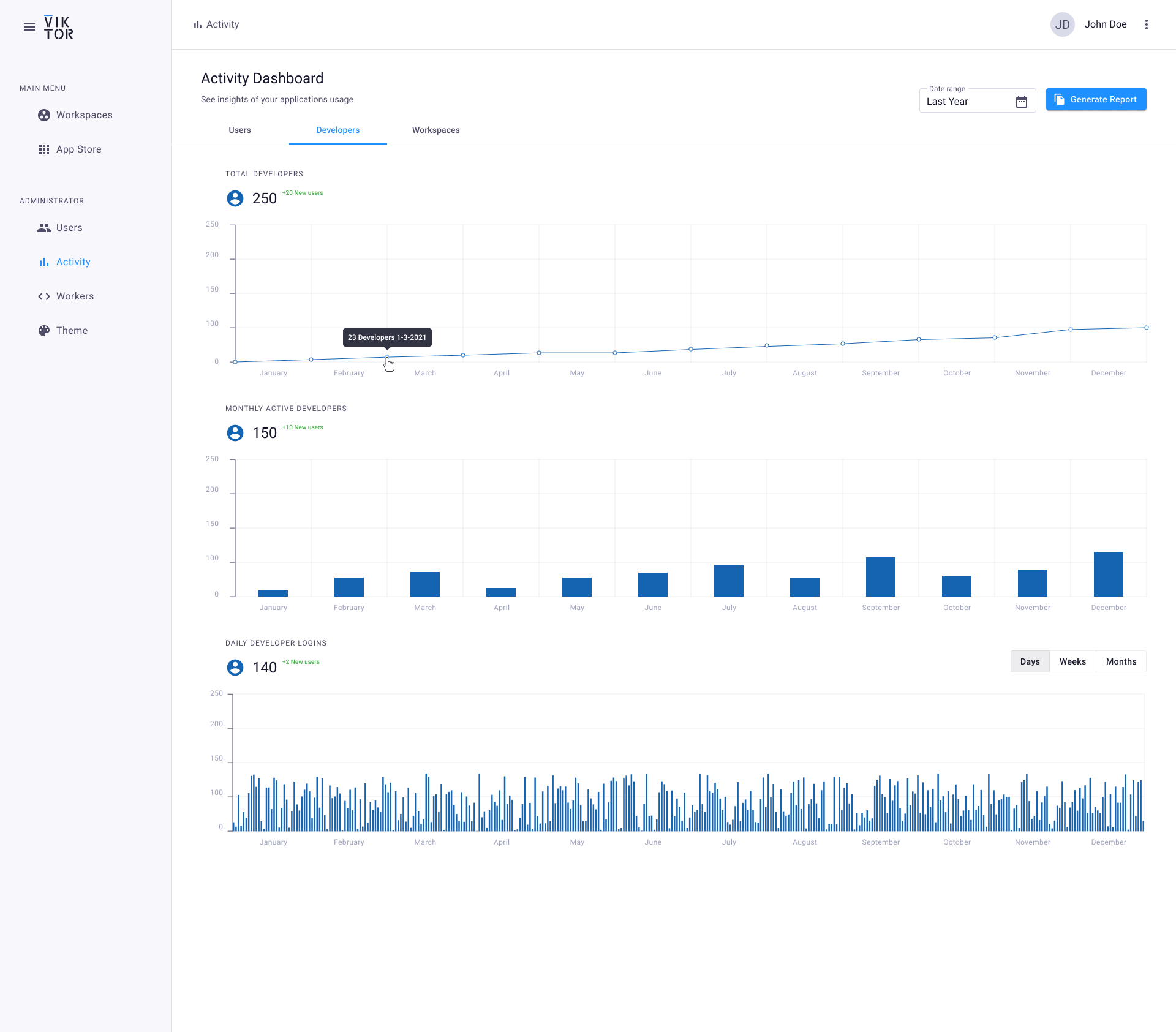1176x1032 pixels.
Task: Click the Activity breadcrumb chart icon
Action: 198,24
